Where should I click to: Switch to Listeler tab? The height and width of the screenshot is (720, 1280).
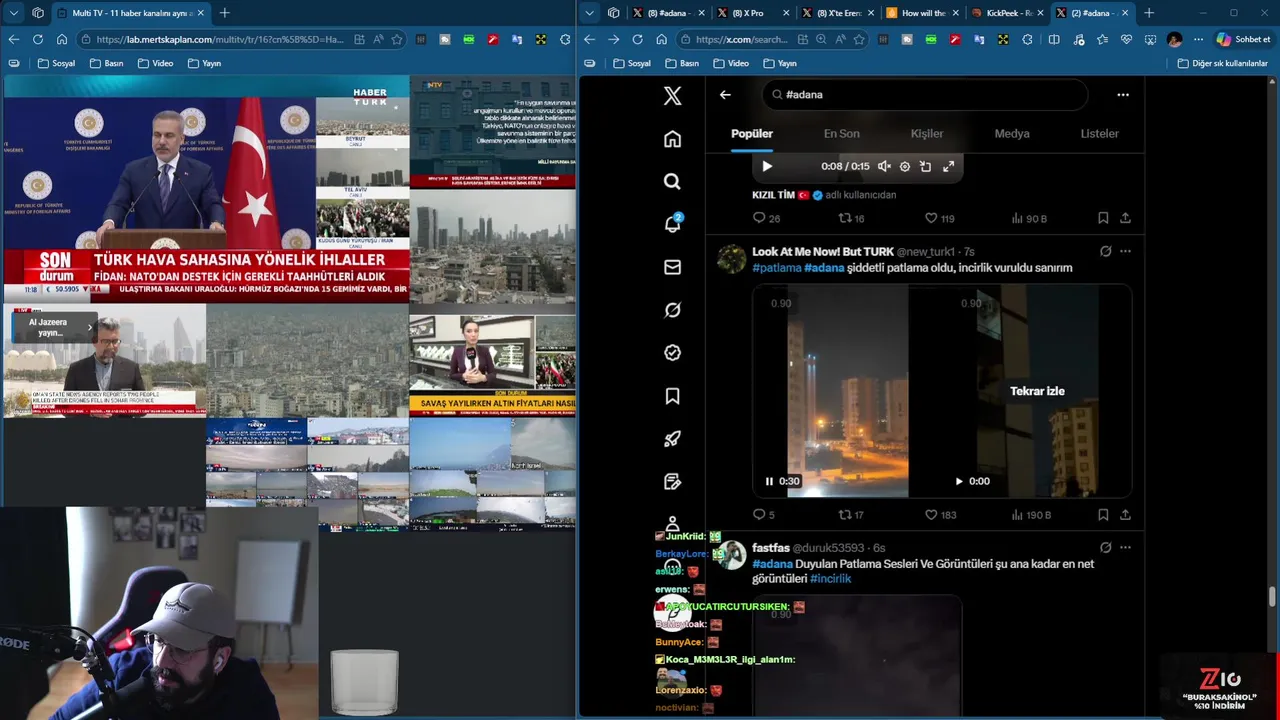tap(1099, 134)
